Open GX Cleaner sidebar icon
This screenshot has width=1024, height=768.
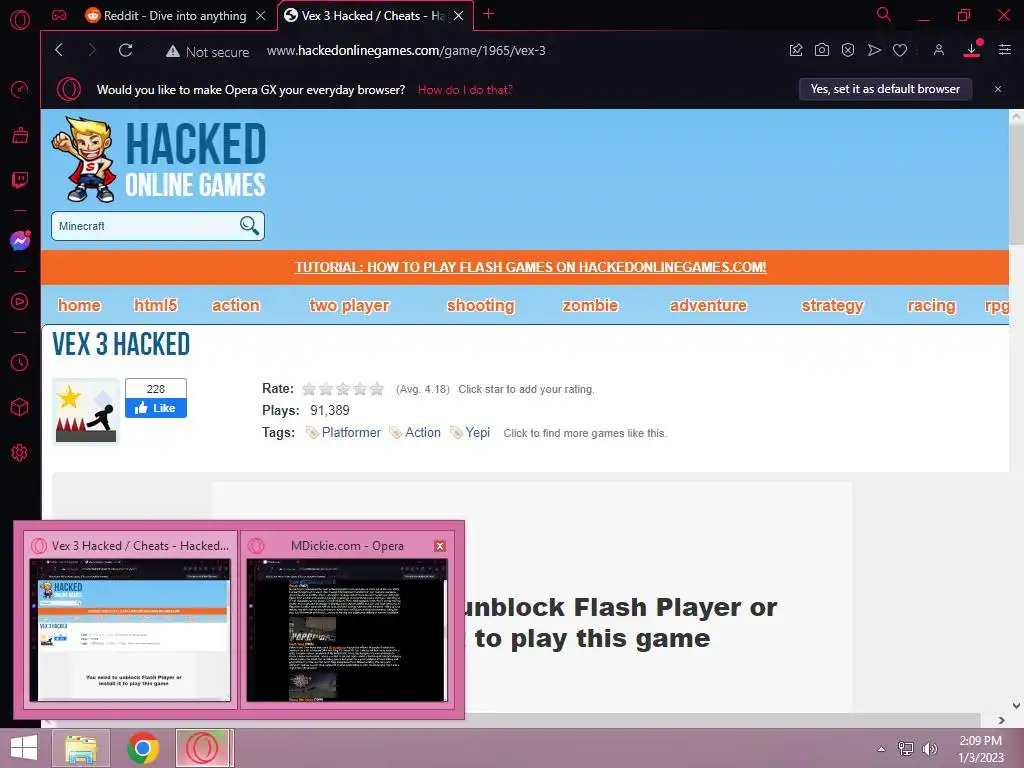click(x=20, y=135)
